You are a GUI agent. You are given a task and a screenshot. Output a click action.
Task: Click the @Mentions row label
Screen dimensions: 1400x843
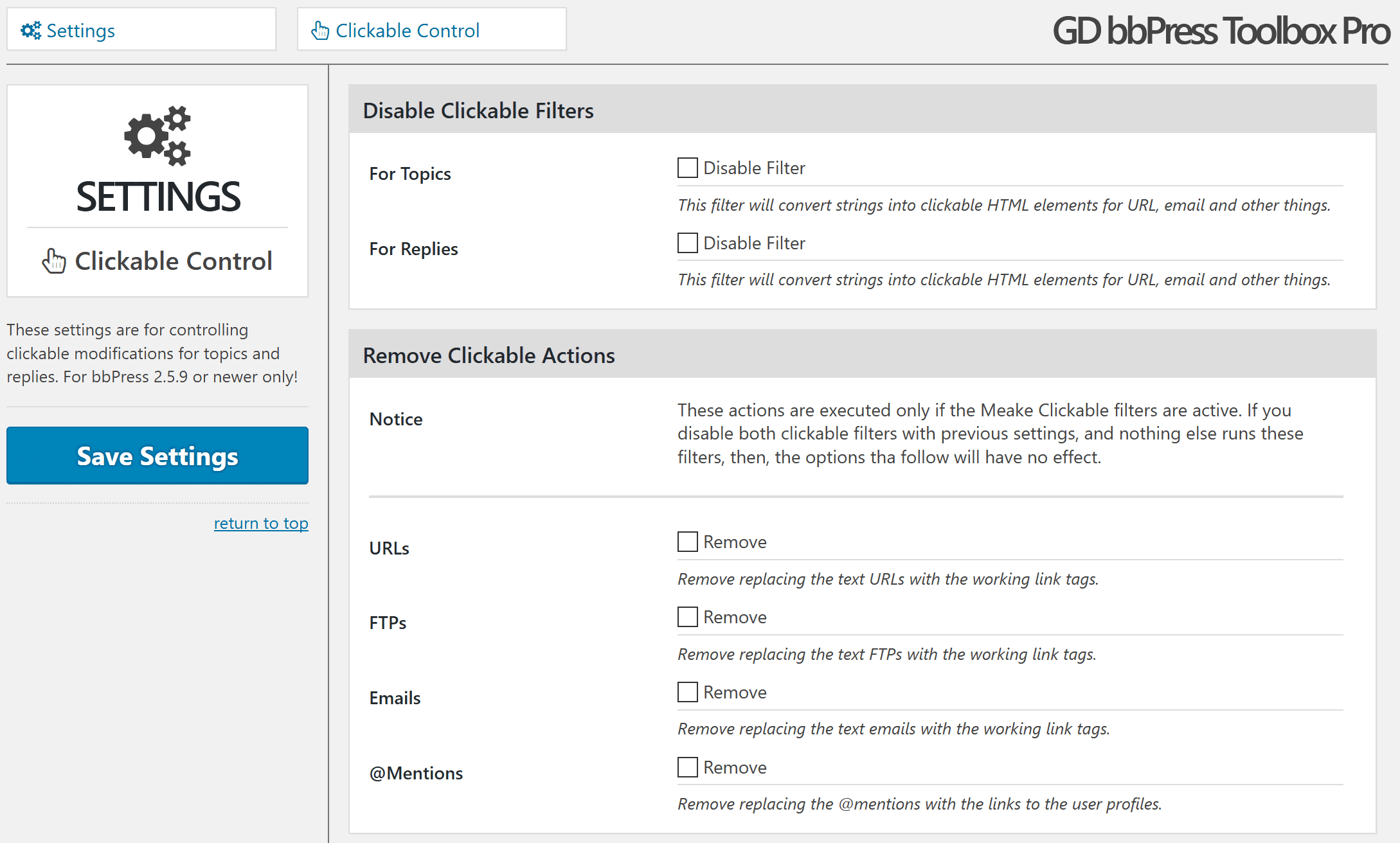pyautogui.click(x=416, y=773)
